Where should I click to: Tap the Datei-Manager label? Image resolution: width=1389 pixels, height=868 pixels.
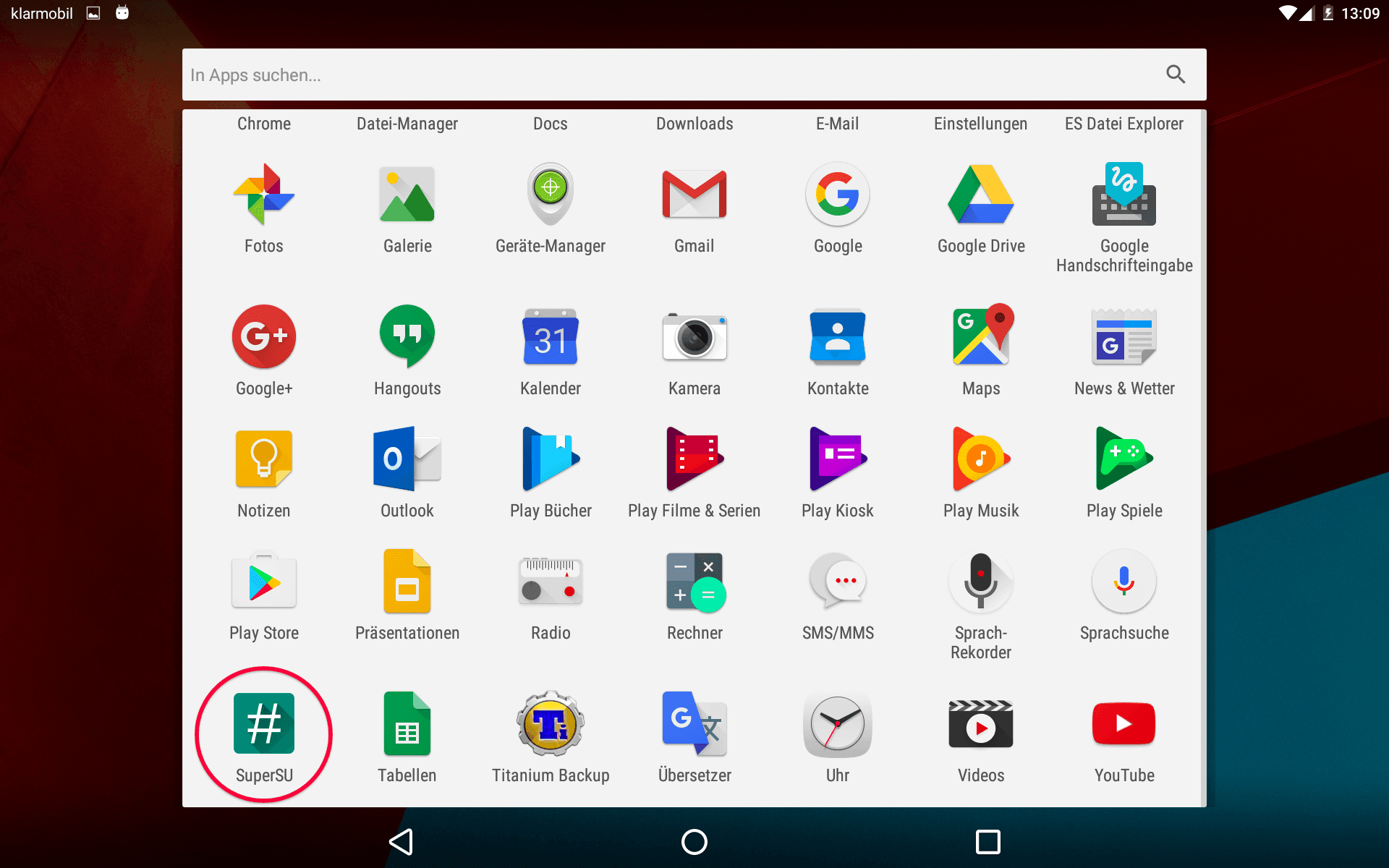[x=407, y=124]
